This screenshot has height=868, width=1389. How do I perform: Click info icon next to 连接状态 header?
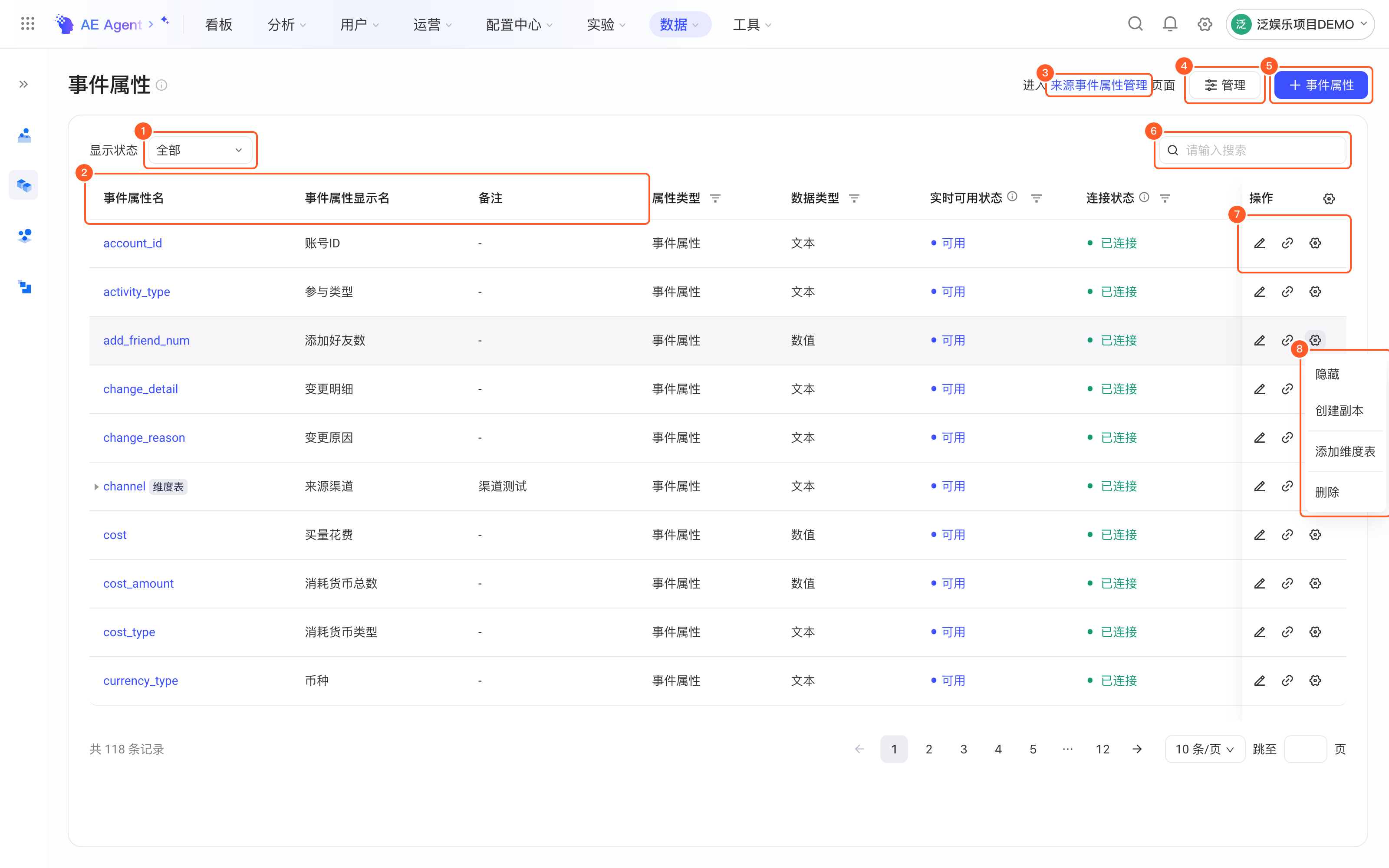(1144, 197)
